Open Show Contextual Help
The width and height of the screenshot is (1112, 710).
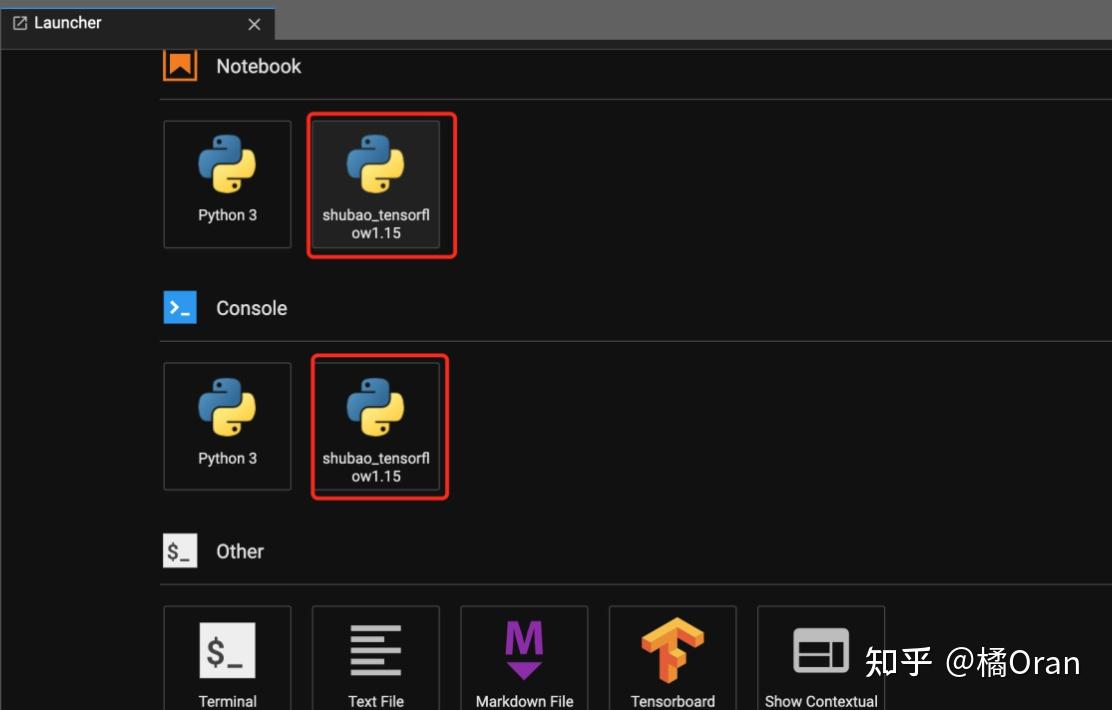820,656
